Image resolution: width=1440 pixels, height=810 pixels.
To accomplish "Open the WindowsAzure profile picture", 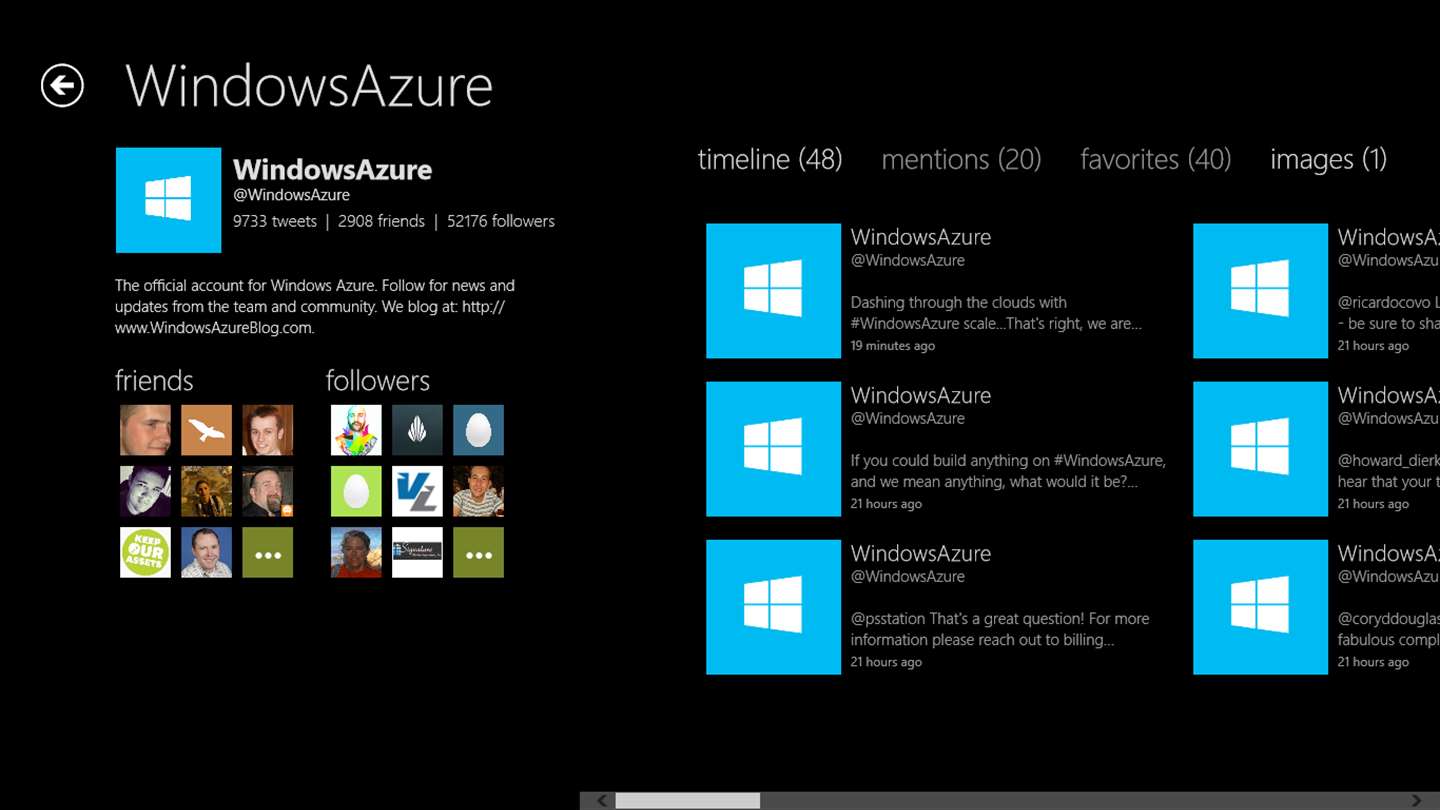I will pos(168,200).
